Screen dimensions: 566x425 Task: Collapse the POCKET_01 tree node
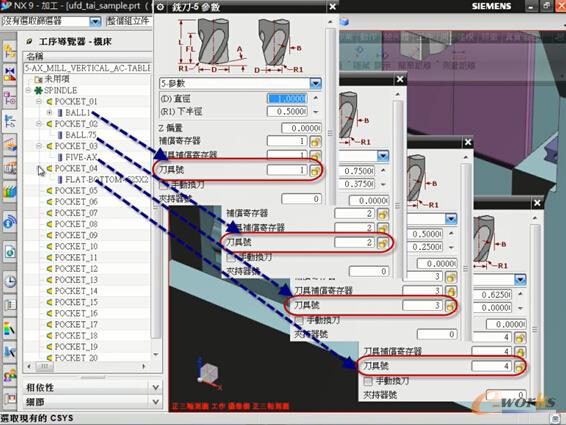[x=39, y=101]
